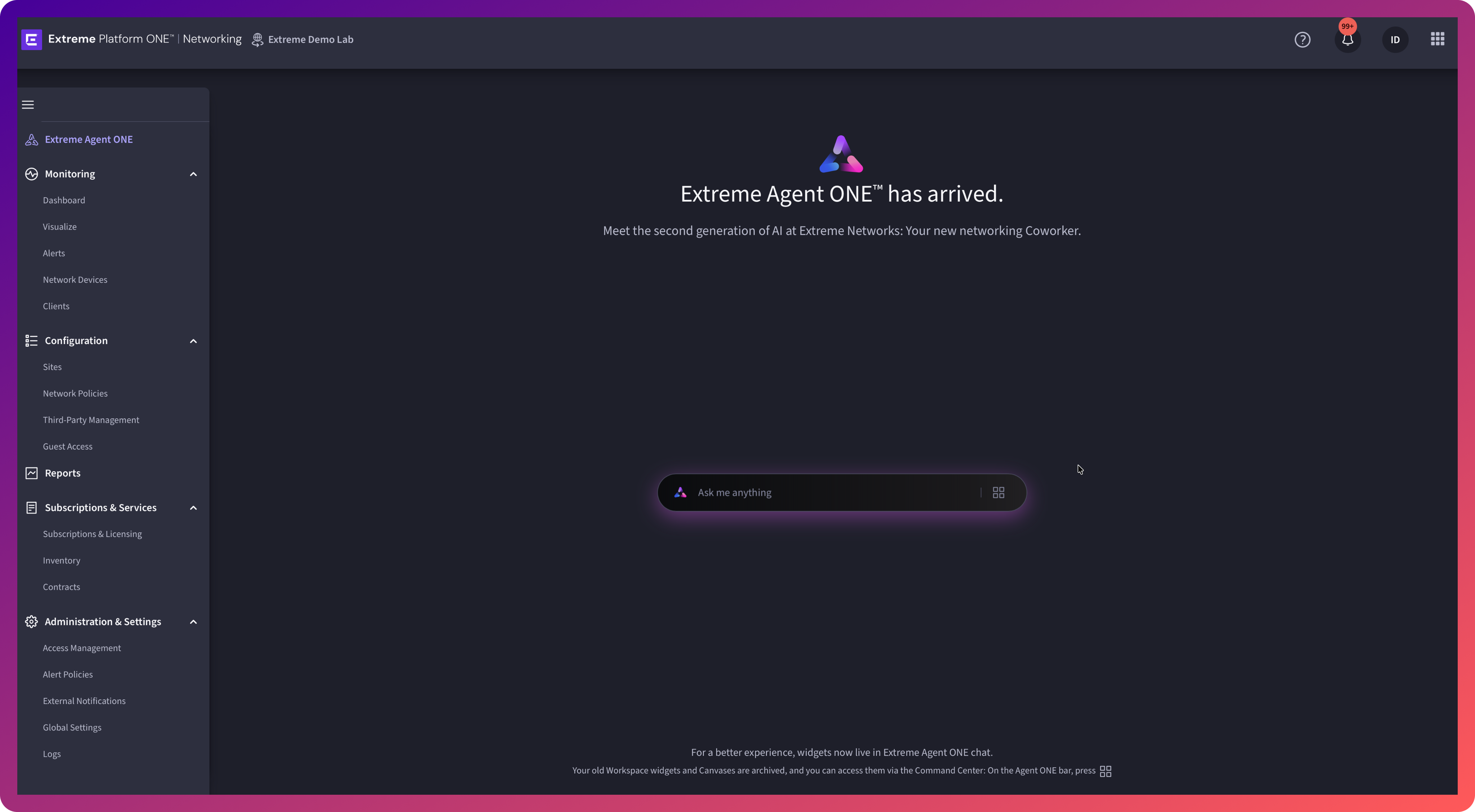Click the large Agent ONE triangle logo
Screen dimensions: 1475x812
tap(841, 154)
